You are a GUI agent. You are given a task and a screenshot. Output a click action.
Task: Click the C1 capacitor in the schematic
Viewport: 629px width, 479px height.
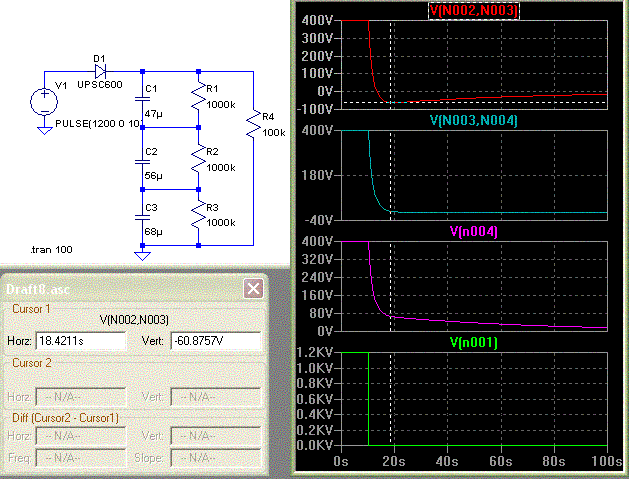pyautogui.click(x=142, y=102)
